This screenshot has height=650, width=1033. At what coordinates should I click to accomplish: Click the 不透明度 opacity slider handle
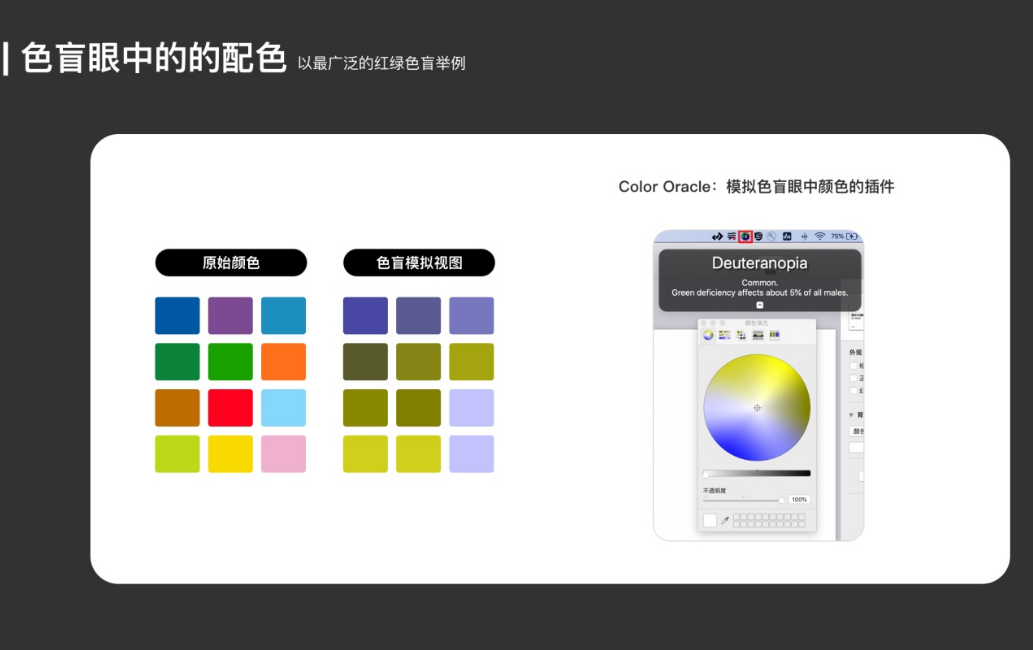coord(781,500)
